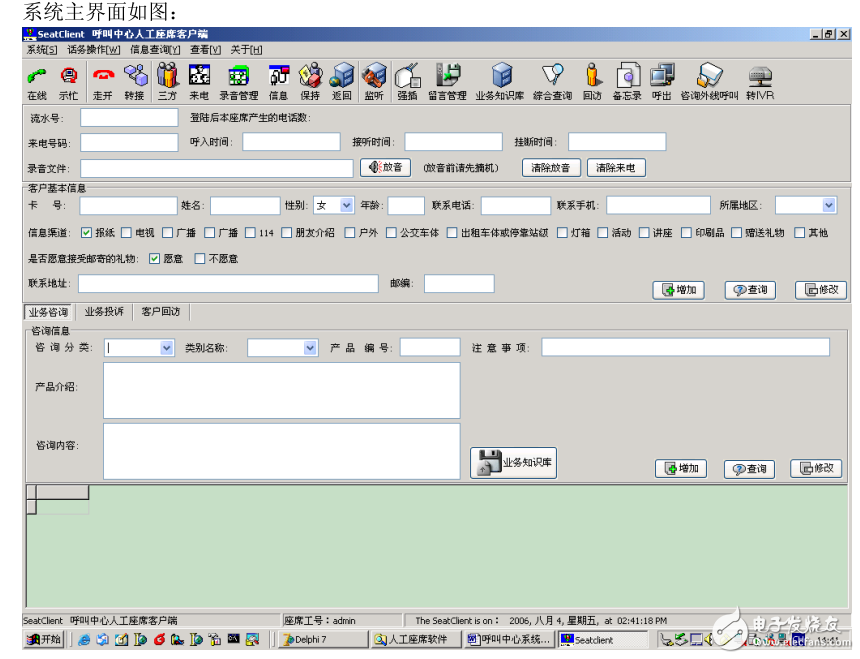Click the 卡号 input field
Viewport: 860px width, 659px height.
(x=127, y=205)
